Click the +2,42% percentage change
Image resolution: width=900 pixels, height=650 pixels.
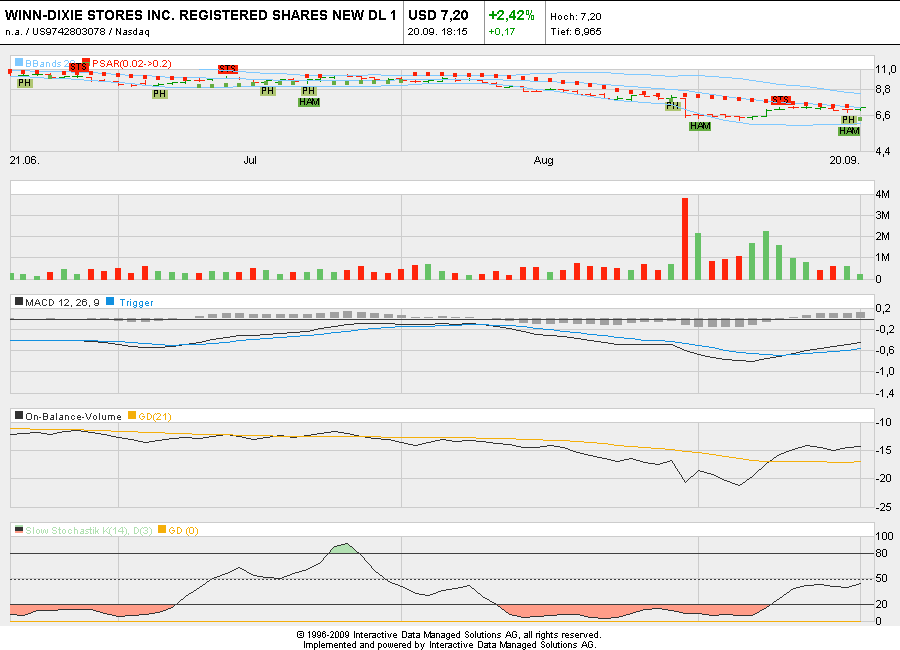click(x=511, y=16)
